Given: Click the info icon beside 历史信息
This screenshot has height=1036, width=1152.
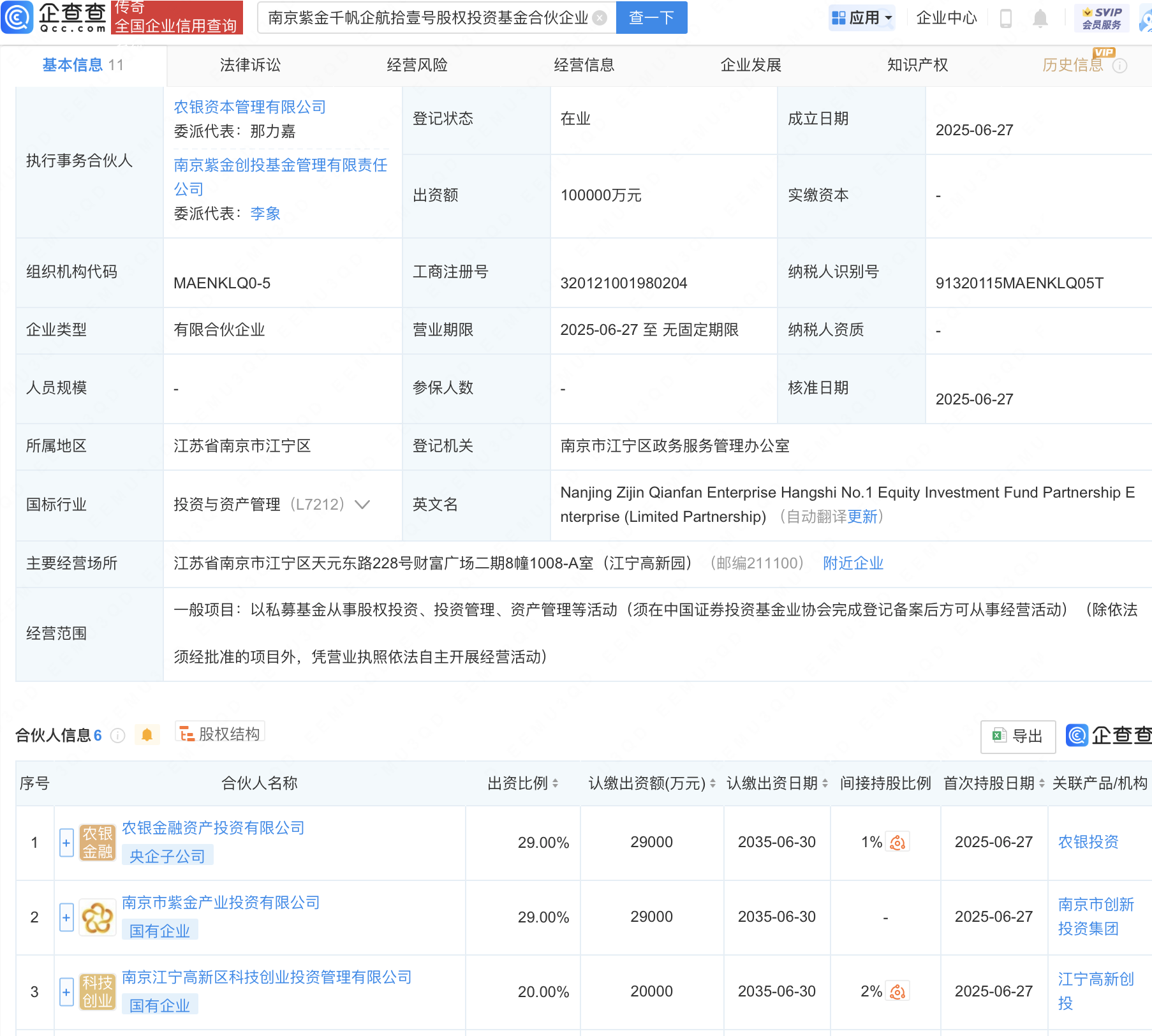Looking at the screenshot, I should pyautogui.click(x=1119, y=66).
